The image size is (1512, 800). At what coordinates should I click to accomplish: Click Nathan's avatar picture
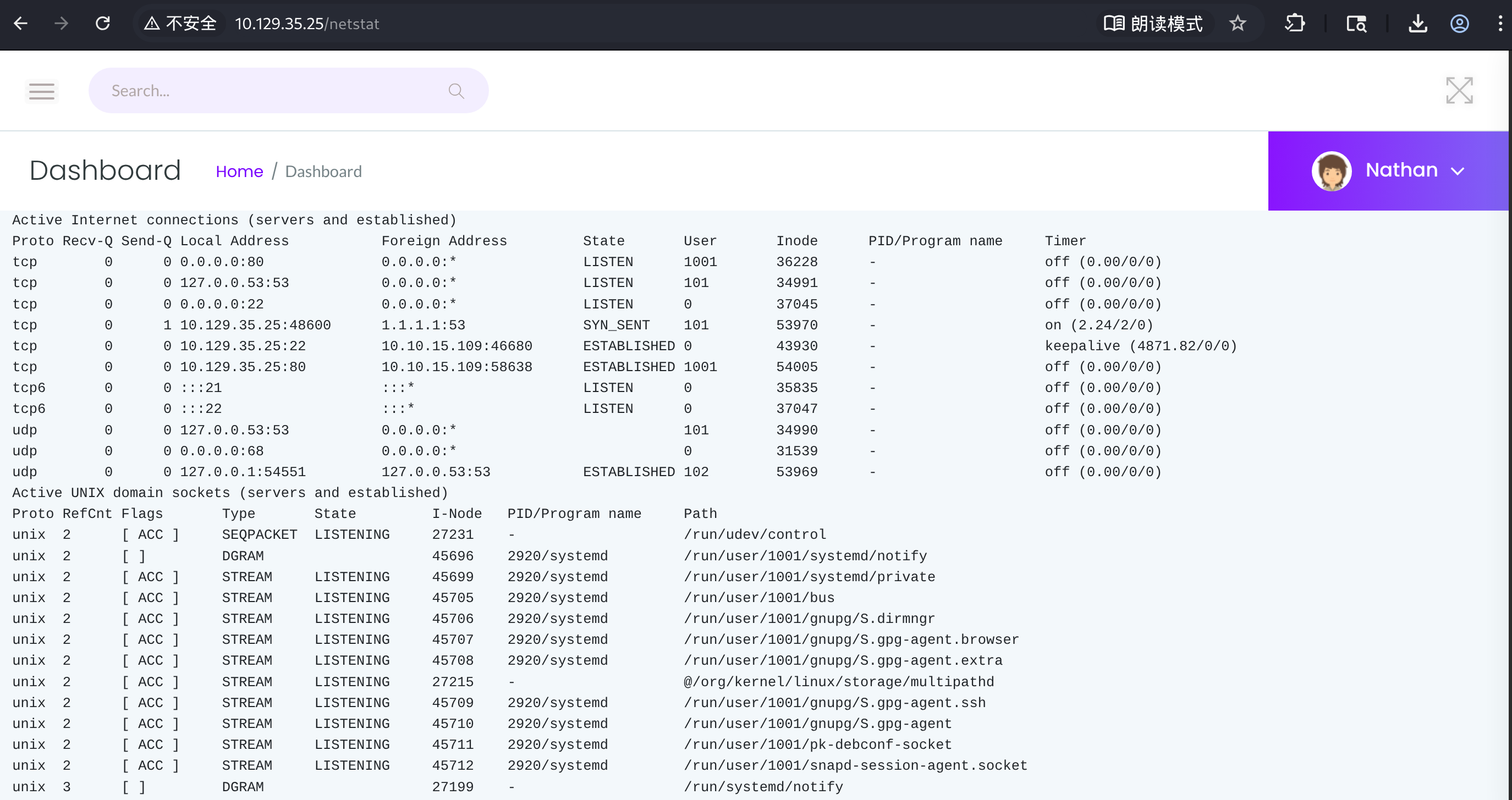tap(1331, 171)
